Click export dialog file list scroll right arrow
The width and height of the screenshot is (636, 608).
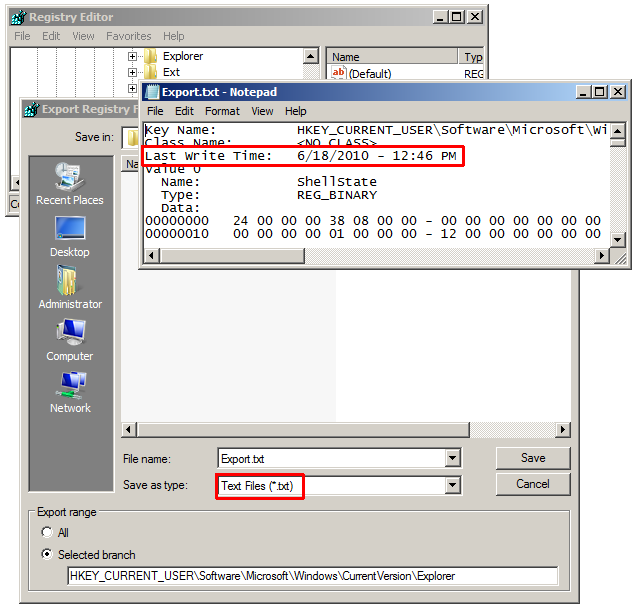click(x=563, y=430)
